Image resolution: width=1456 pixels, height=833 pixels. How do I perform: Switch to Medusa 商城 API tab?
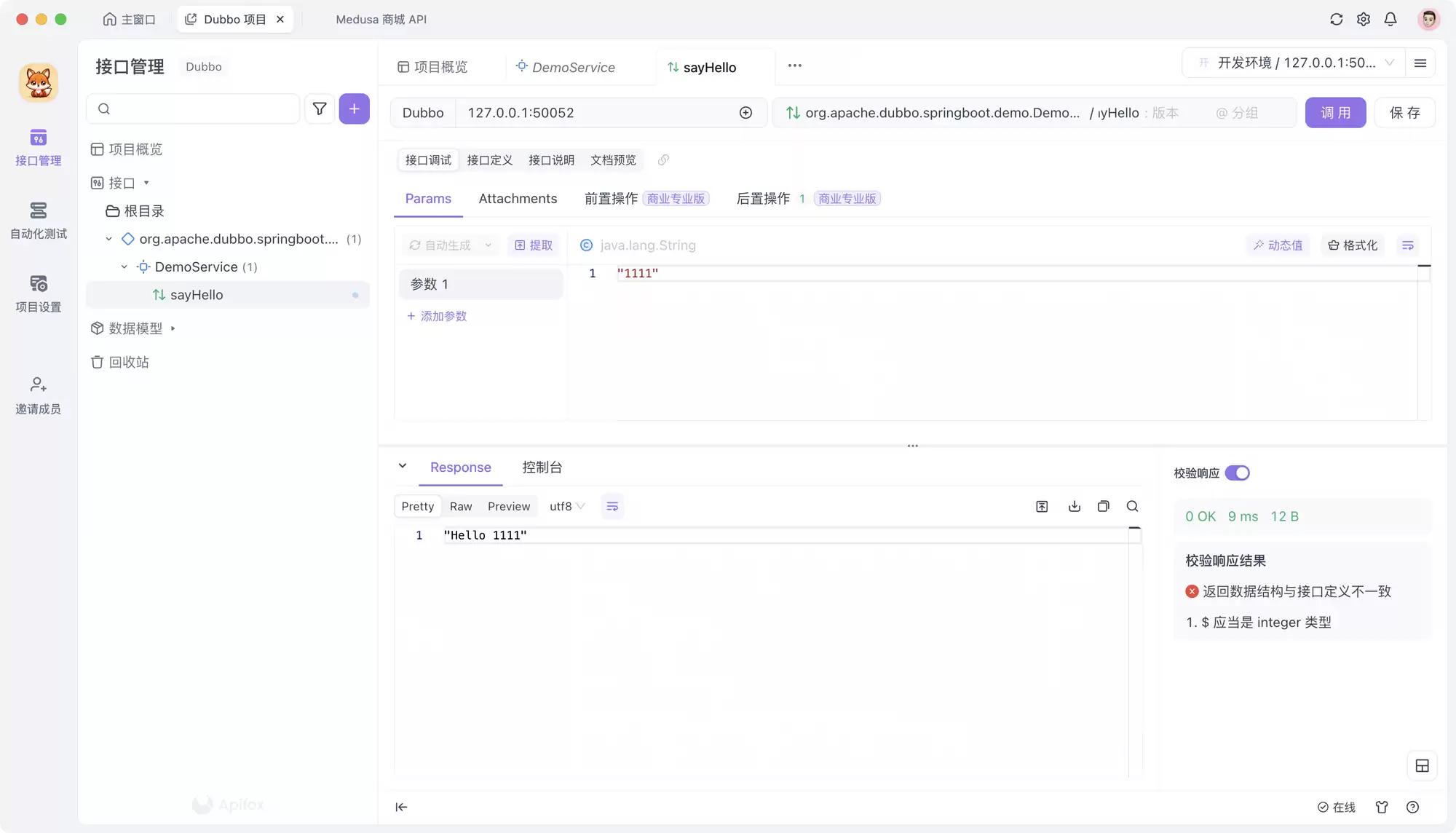[x=381, y=20]
